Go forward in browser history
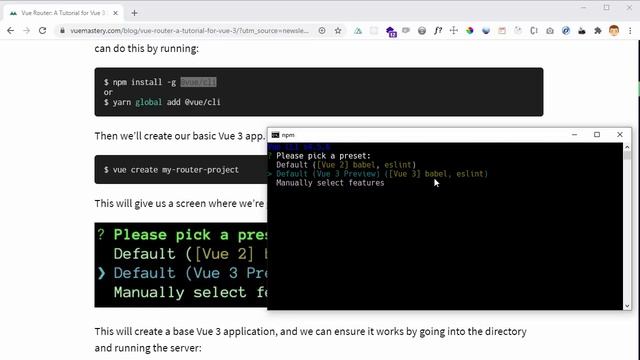This screenshot has width=640, height=360. [27, 31]
